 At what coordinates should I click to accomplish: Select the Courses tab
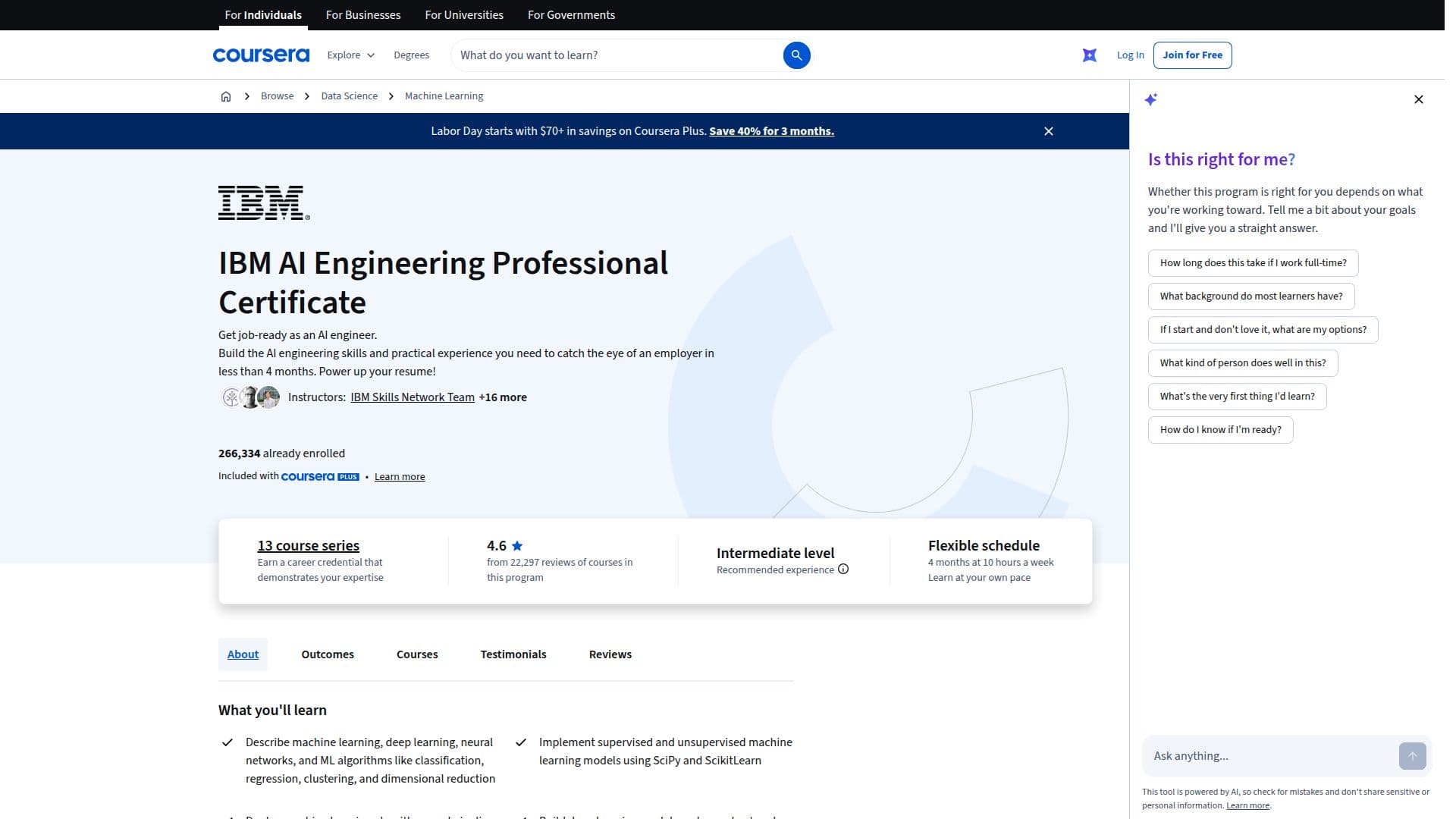[417, 654]
